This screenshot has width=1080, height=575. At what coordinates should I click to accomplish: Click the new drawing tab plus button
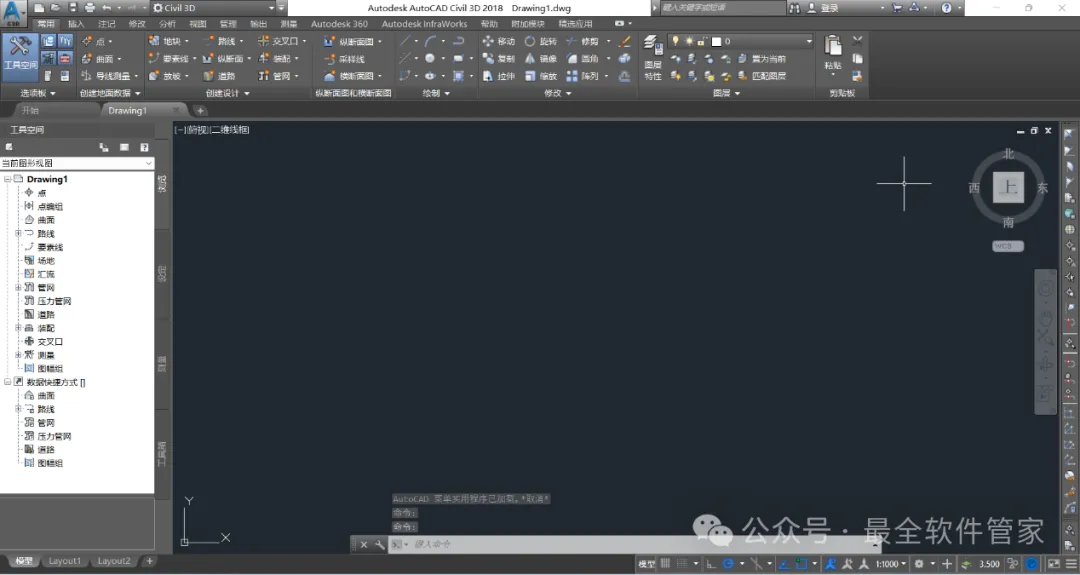point(200,110)
